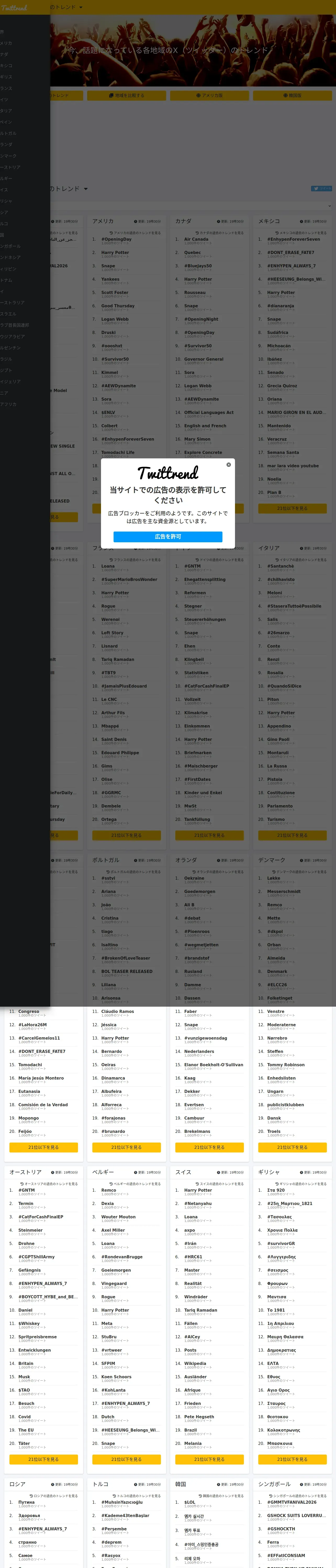Select ンガポール (Singapore) in the left sidebar menu
This screenshot has height=1568, width=336.
pos(10,246)
